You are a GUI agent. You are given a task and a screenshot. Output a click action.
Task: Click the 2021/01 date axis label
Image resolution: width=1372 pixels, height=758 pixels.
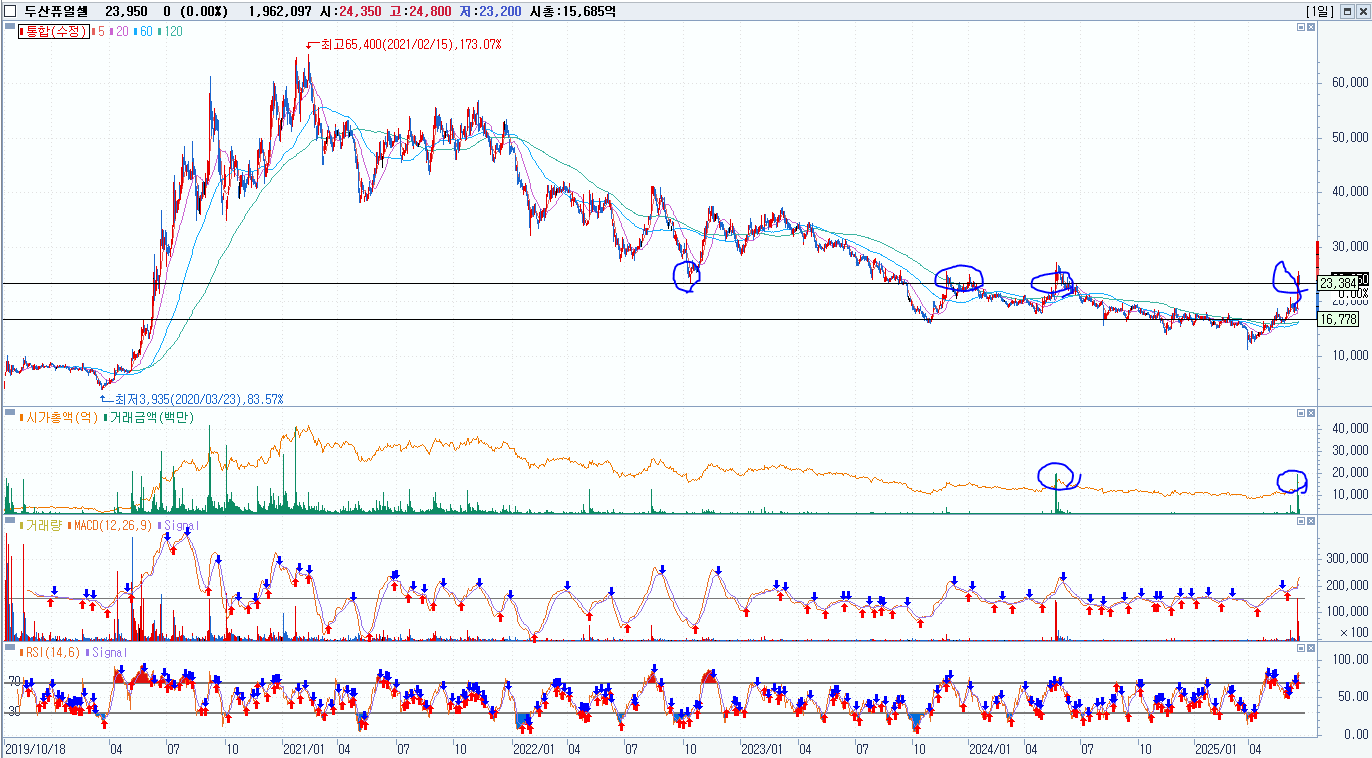tap(302, 748)
